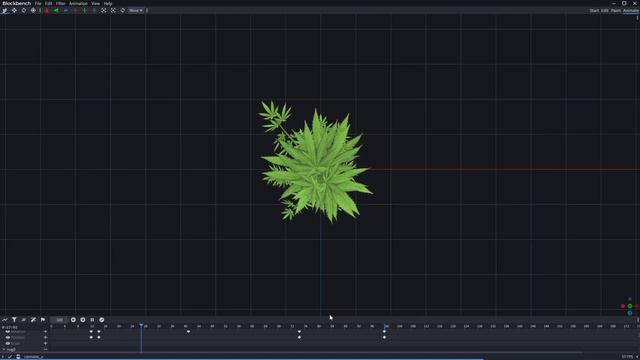This screenshot has height=360, width=640.
Task: Switch to the Edit mode tab
Action: [x=604, y=11]
